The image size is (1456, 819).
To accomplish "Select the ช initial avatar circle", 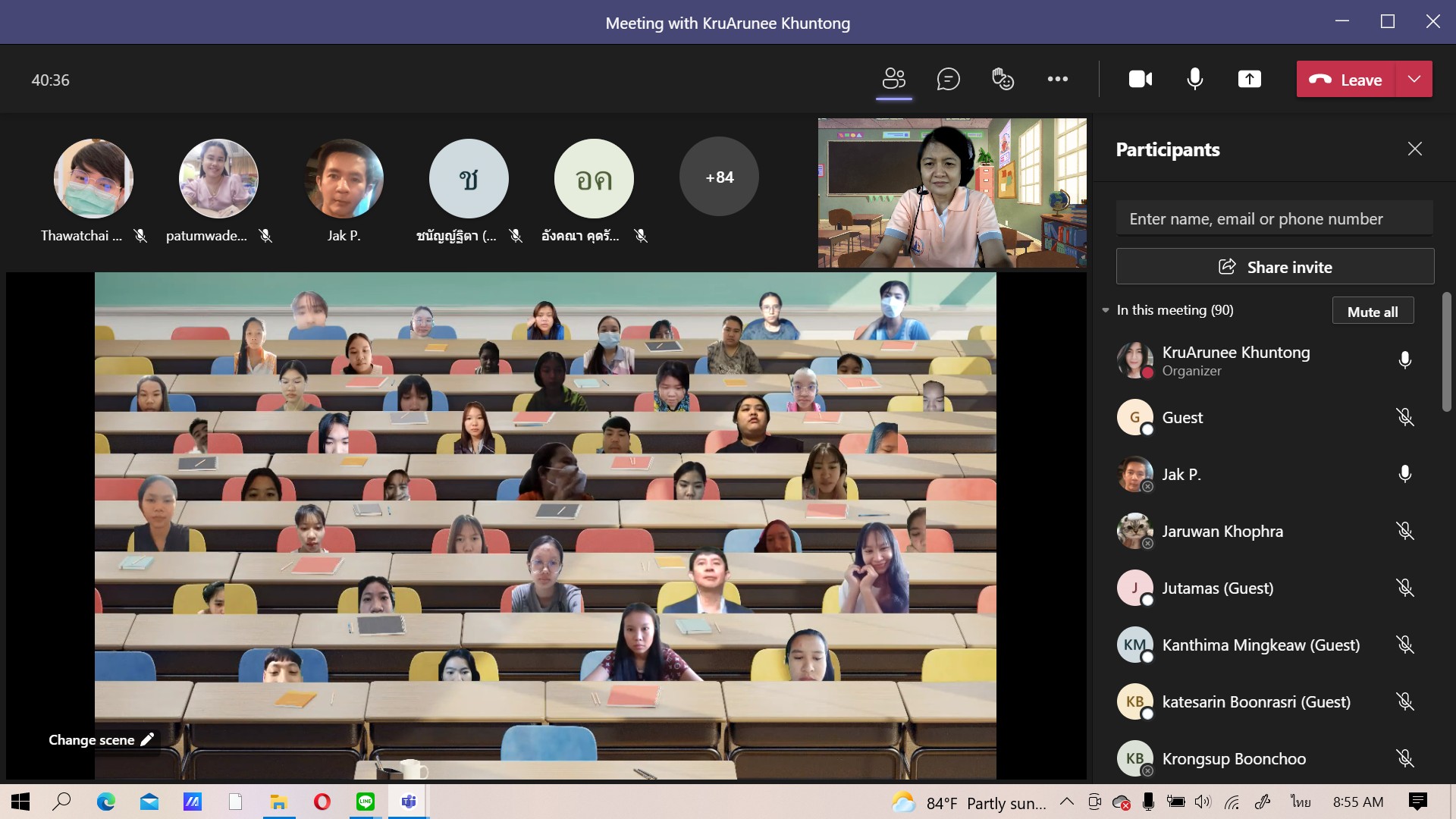I will [469, 178].
